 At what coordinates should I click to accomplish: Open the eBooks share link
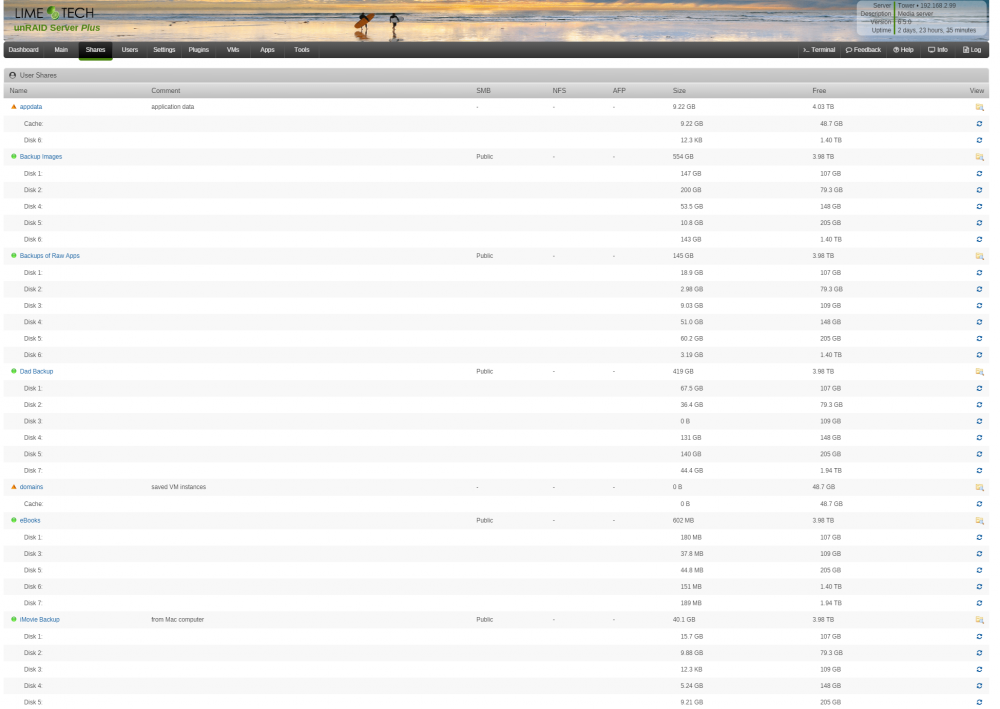(30, 520)
